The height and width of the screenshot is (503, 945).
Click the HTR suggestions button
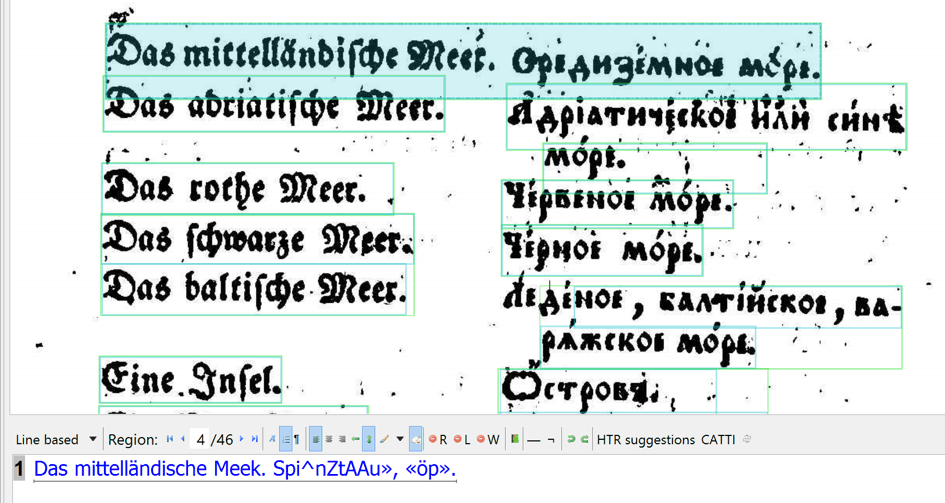pyautogui.click(x=645, y=439)
